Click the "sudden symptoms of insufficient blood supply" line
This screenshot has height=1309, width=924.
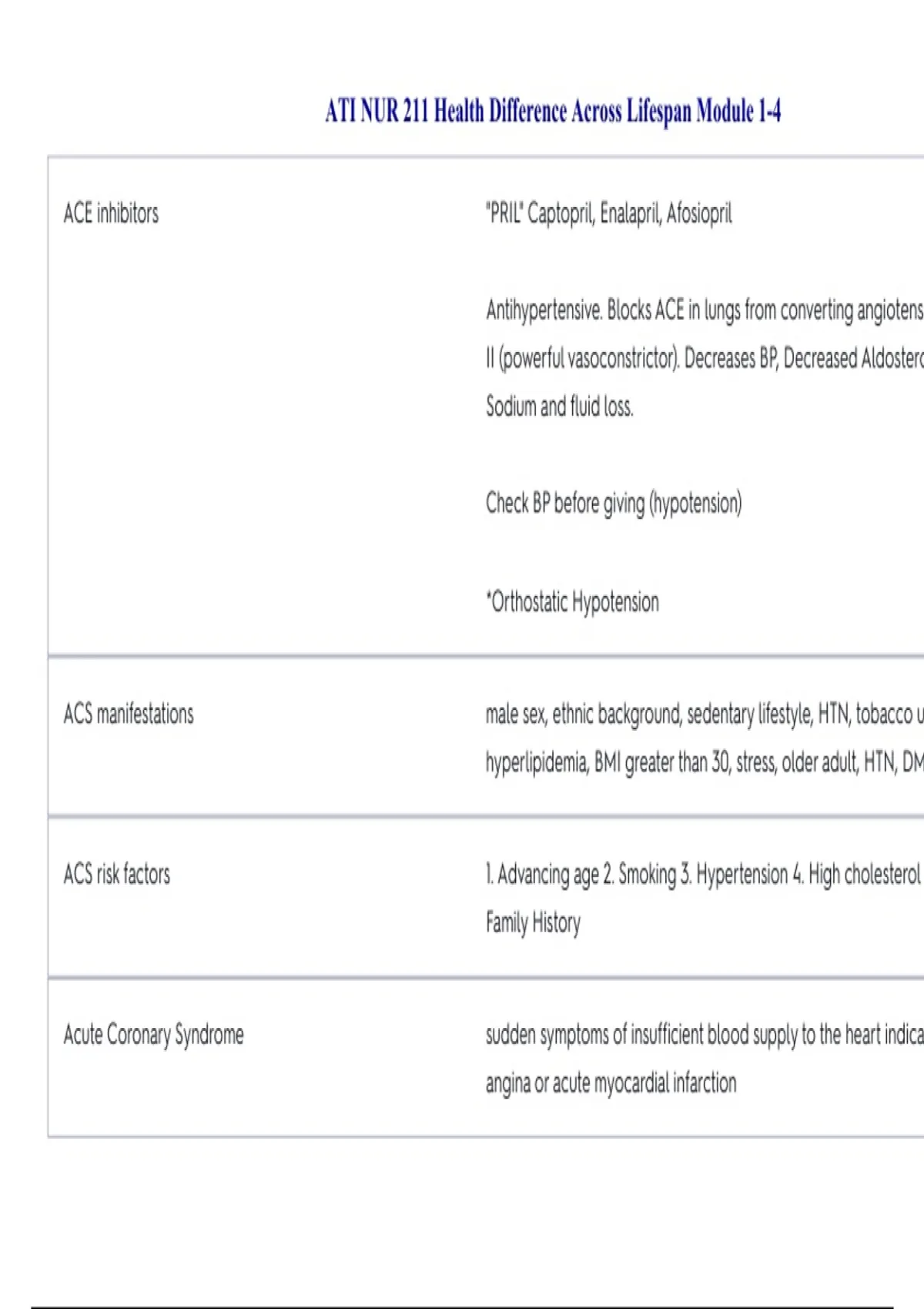coord(704,1035)
